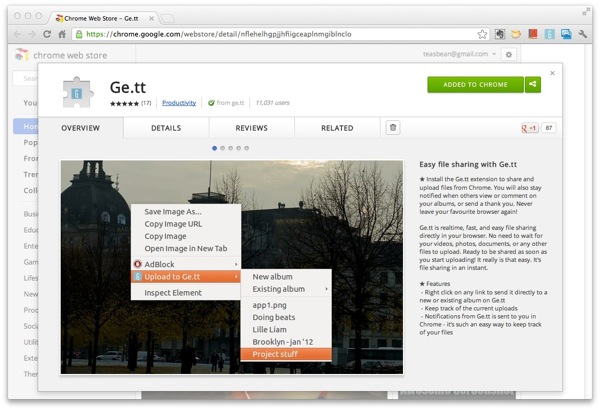Select the first screenshot carousel dot
The height and width of the screenshot is (410, 600).
(x=214, y=148)
